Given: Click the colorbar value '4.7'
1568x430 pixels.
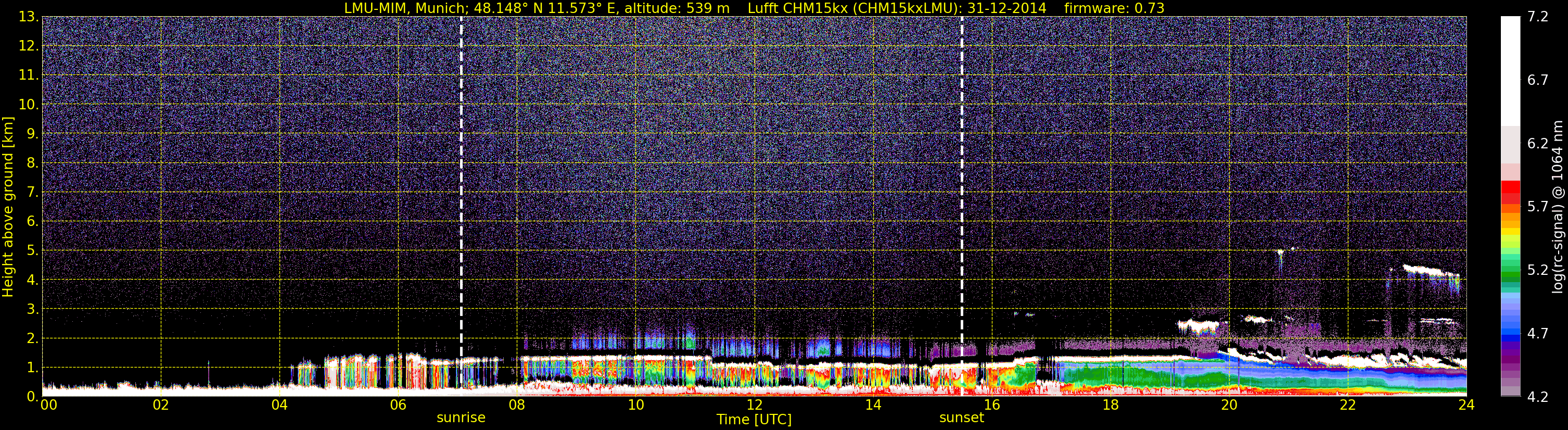Looking at the screenshot, I should click(1538, 333).
